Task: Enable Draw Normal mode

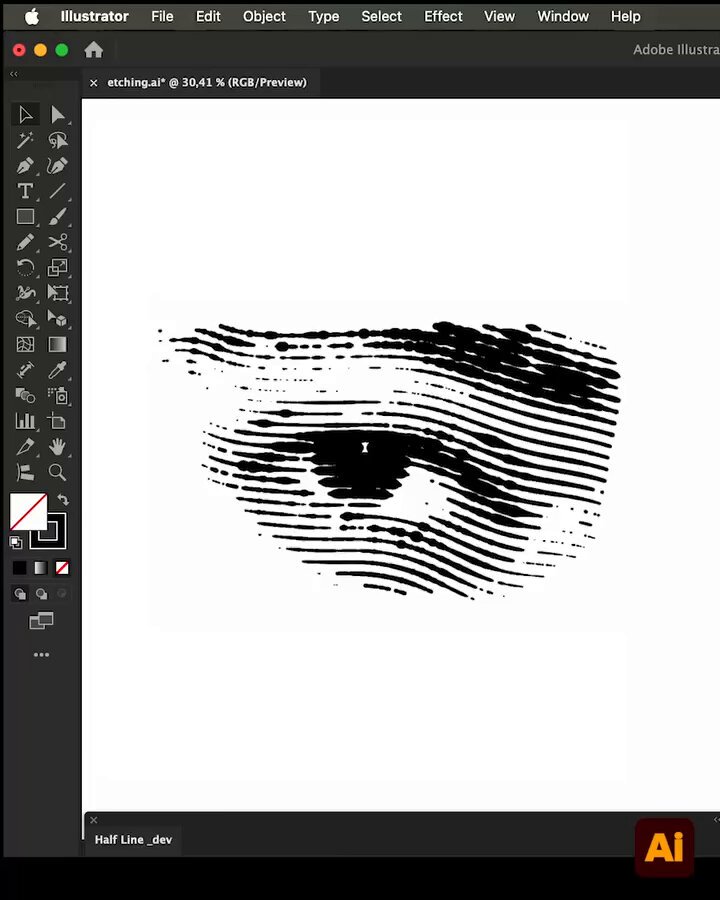Action: (x=20, y=593)
